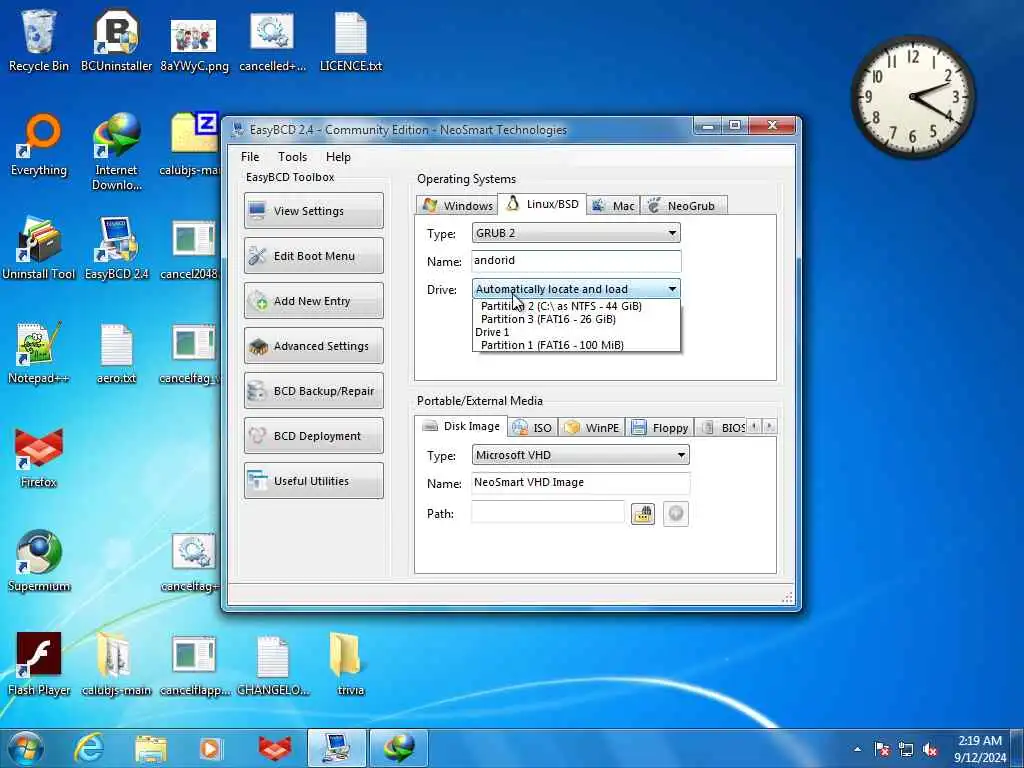Select the Notepad++ desktop shortcut
Viewport: 1024px width, 768px height.
pyautogui.click(x=39, y=353)
